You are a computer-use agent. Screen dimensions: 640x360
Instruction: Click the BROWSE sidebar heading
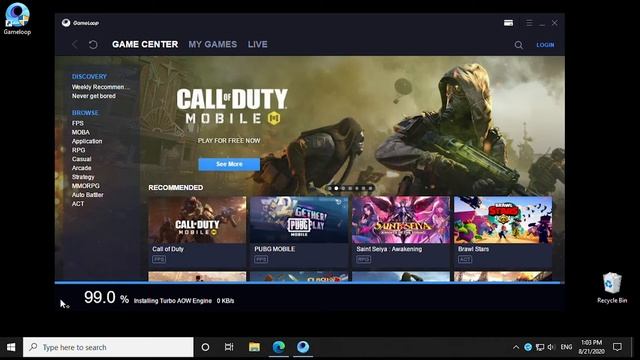tap(85, 113)
